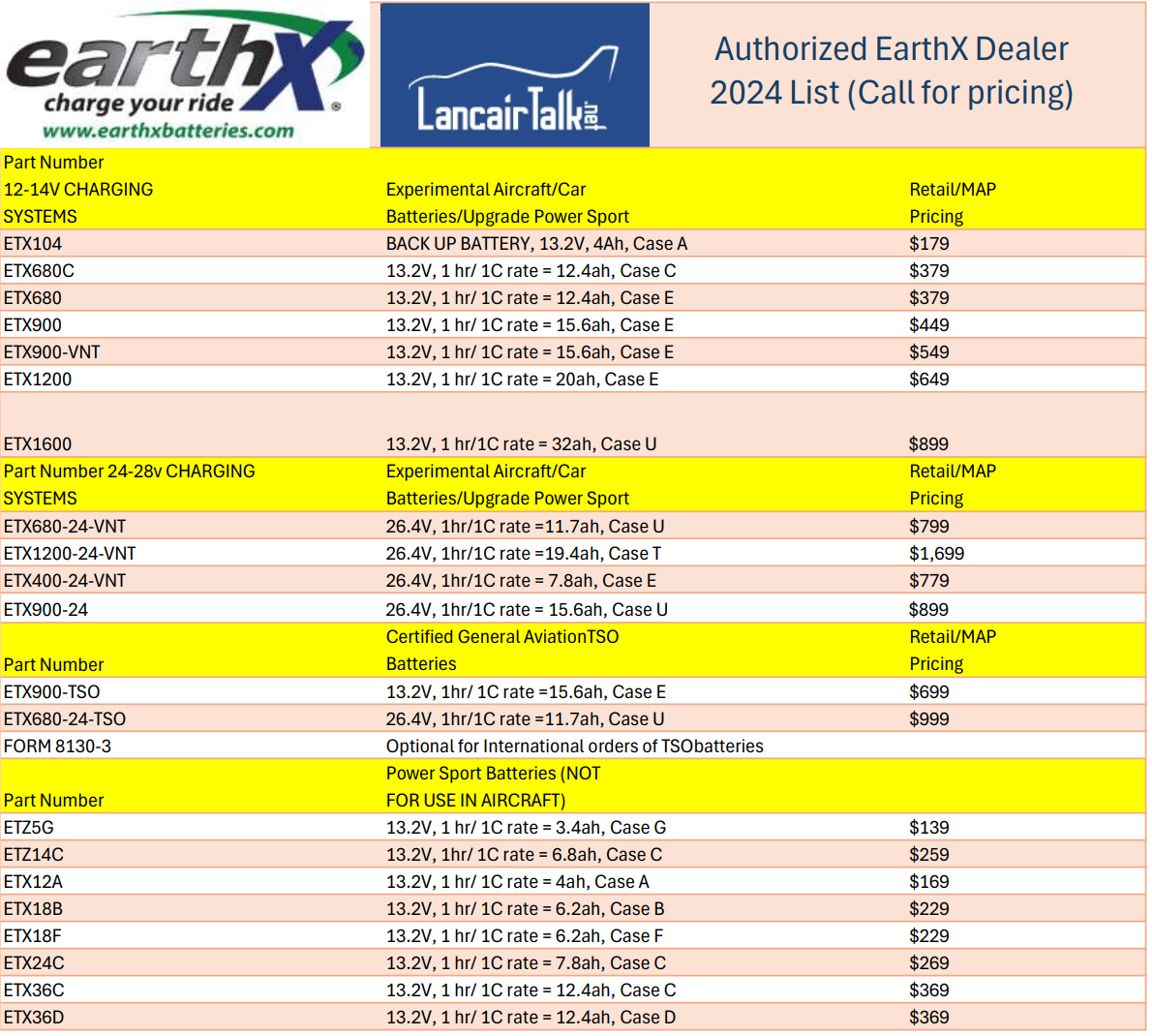The image size is (1152, 1036).
Task: Select the ETX900-TSO part number
Action: click(52, 692)
